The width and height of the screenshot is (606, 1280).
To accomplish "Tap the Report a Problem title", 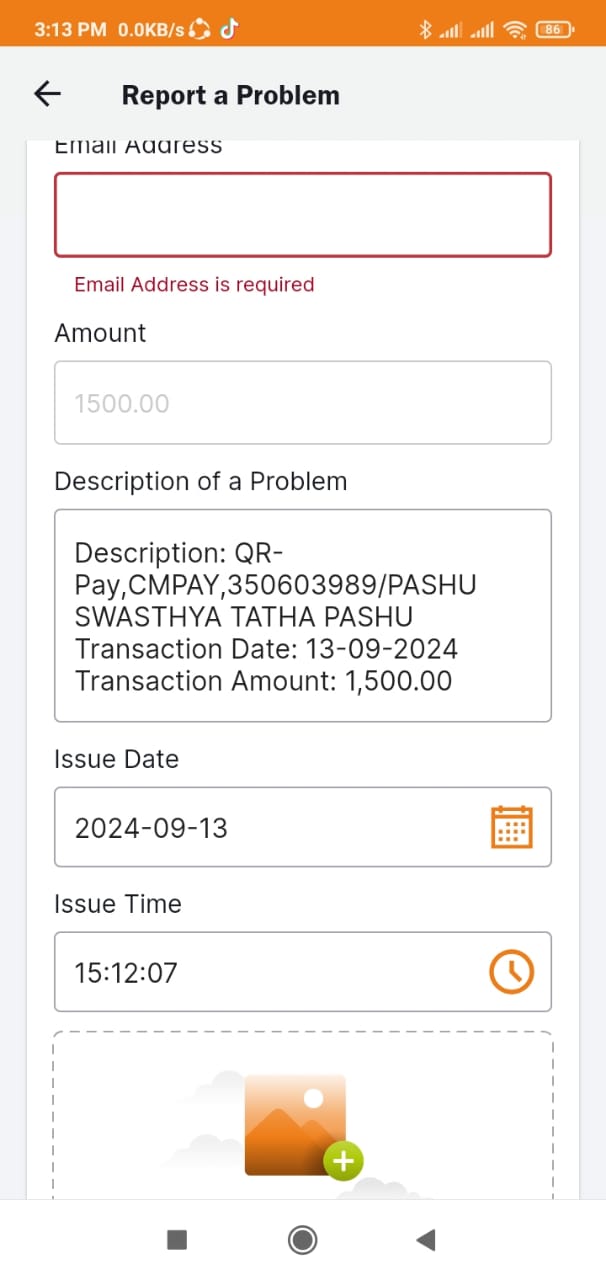I will coord(231,95).
